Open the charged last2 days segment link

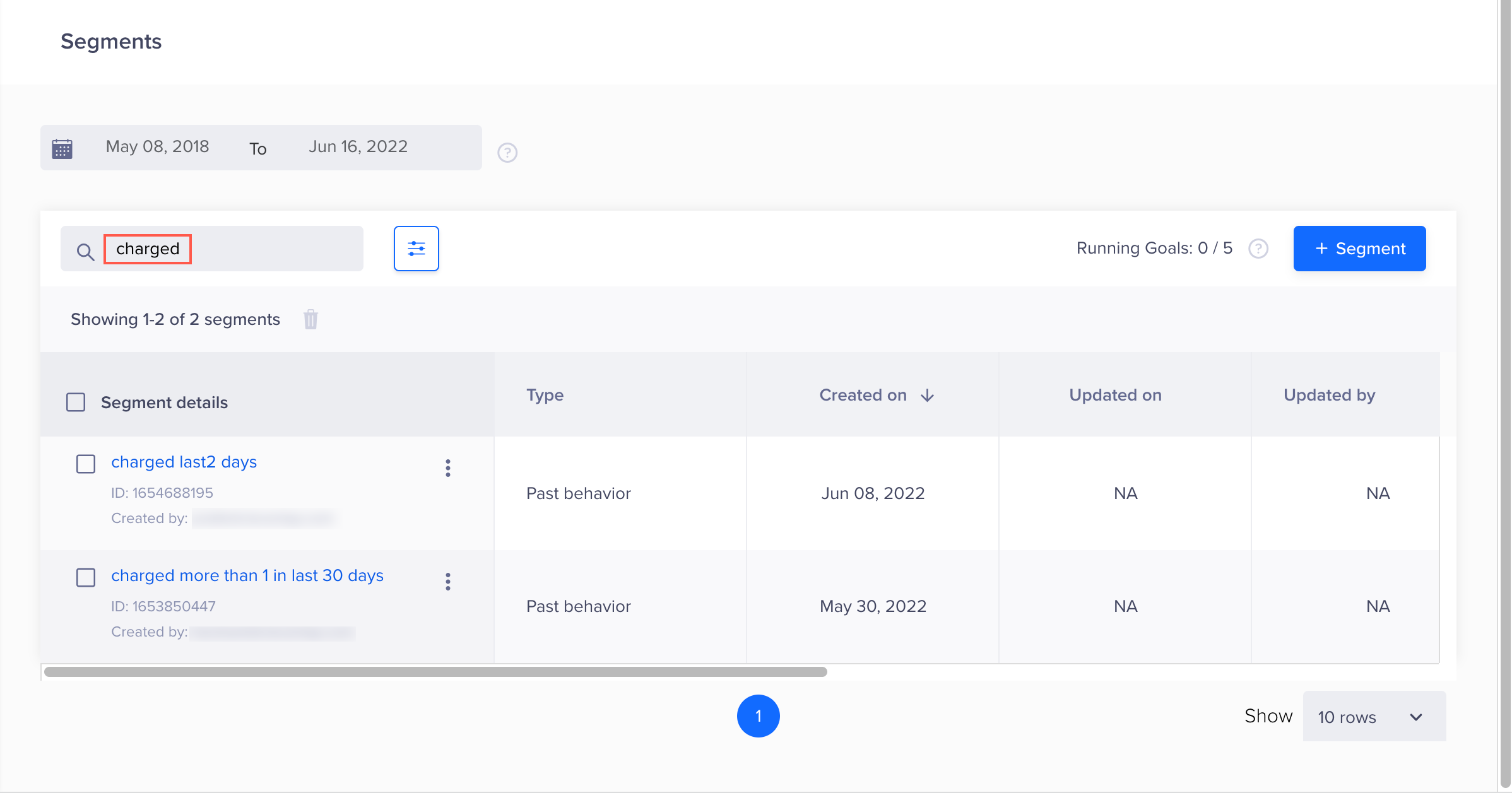[184, 462]
